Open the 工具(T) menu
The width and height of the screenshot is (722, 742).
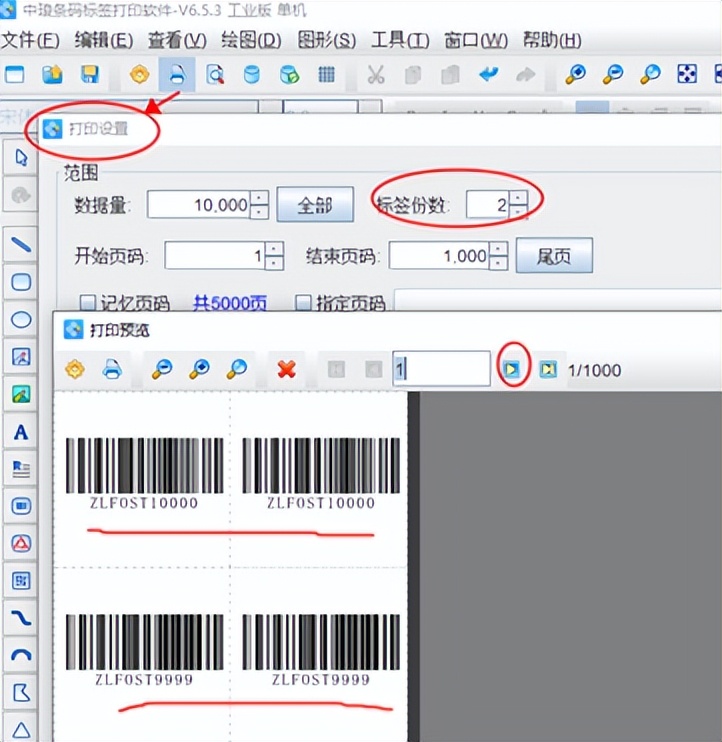400,40
